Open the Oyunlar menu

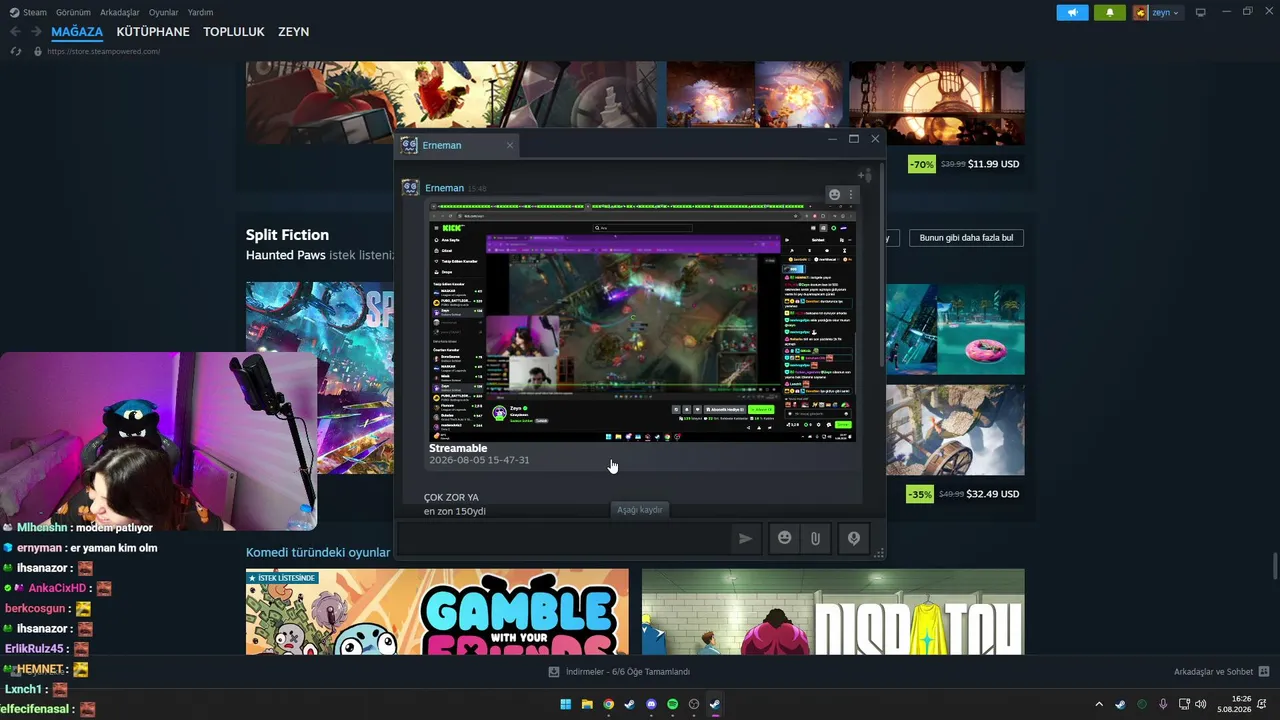point(164,13)
